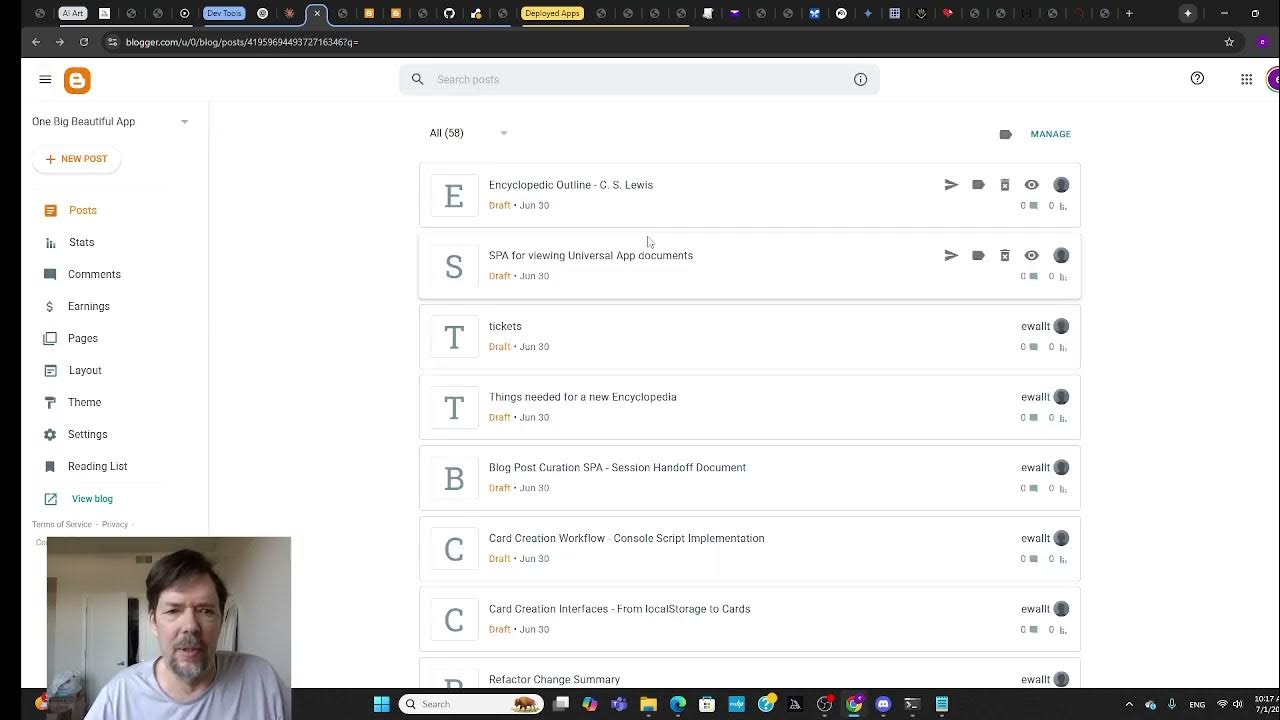Open the Google apps grid
The width and height of the screenshot is (1280, 720).
coord(1246,80)
